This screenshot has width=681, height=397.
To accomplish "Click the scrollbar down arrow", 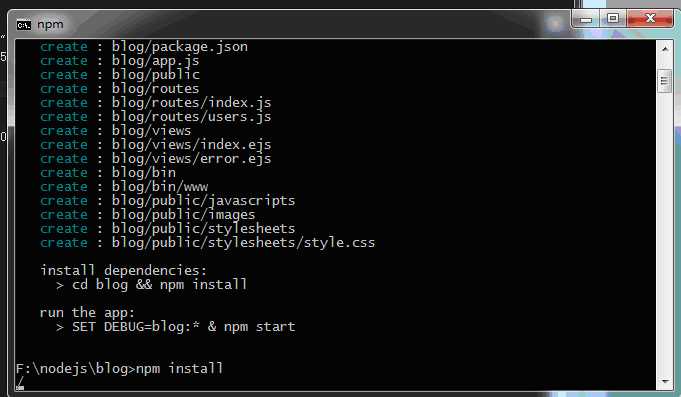I will click(x=664, y=381).
